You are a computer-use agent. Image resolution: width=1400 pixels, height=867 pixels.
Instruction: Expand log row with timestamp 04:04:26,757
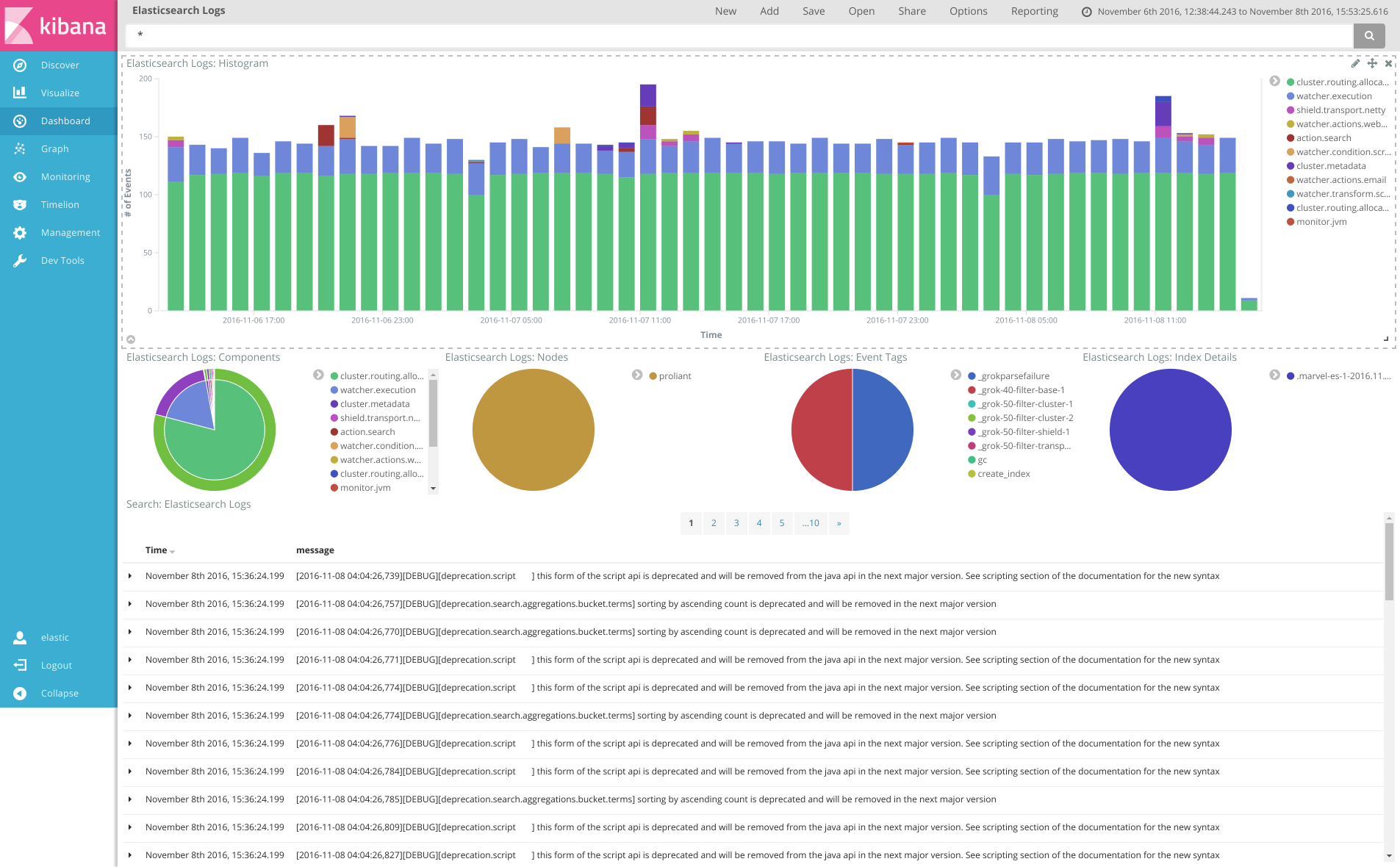click(x=130, y=604)
